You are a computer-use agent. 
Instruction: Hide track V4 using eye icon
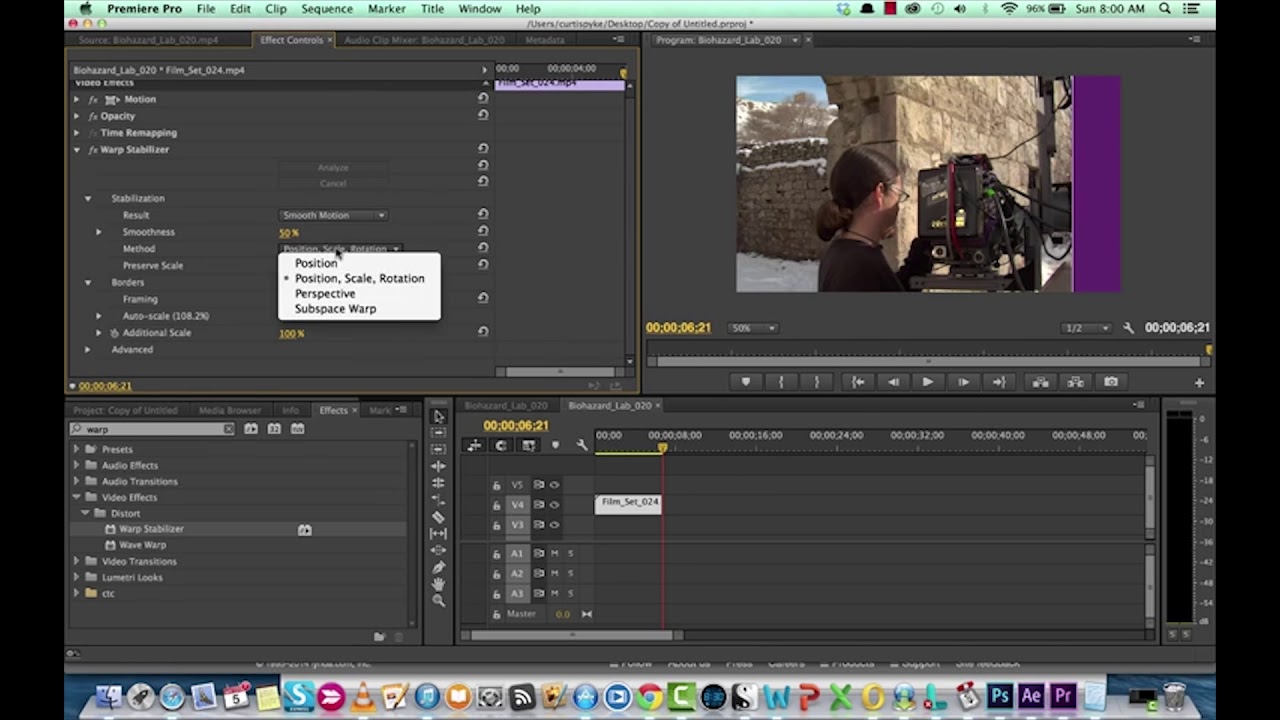[554, 505]
